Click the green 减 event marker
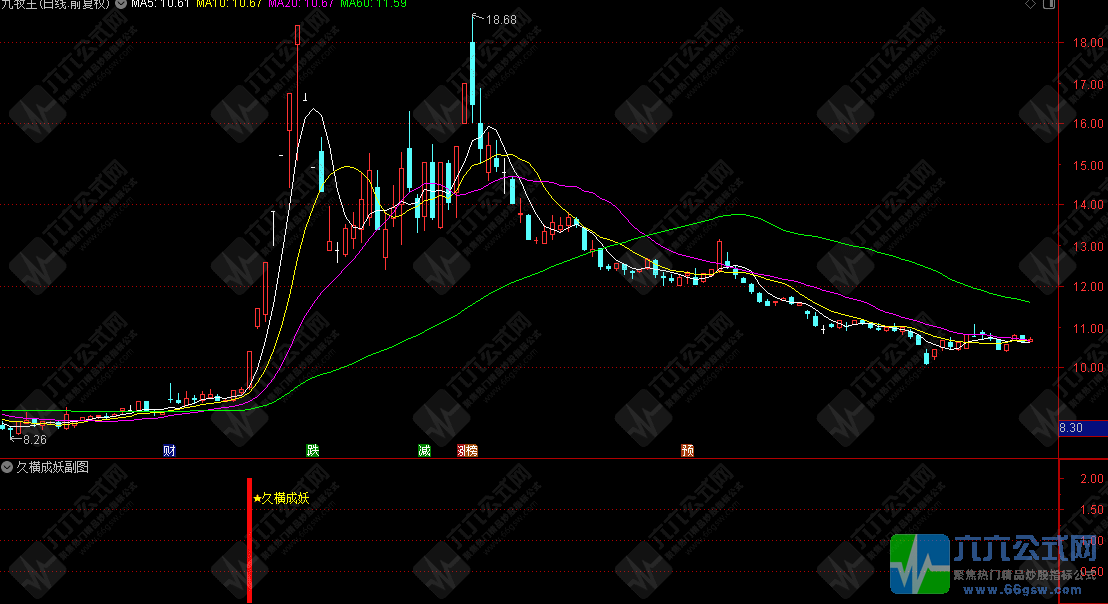 coord(424,451)
